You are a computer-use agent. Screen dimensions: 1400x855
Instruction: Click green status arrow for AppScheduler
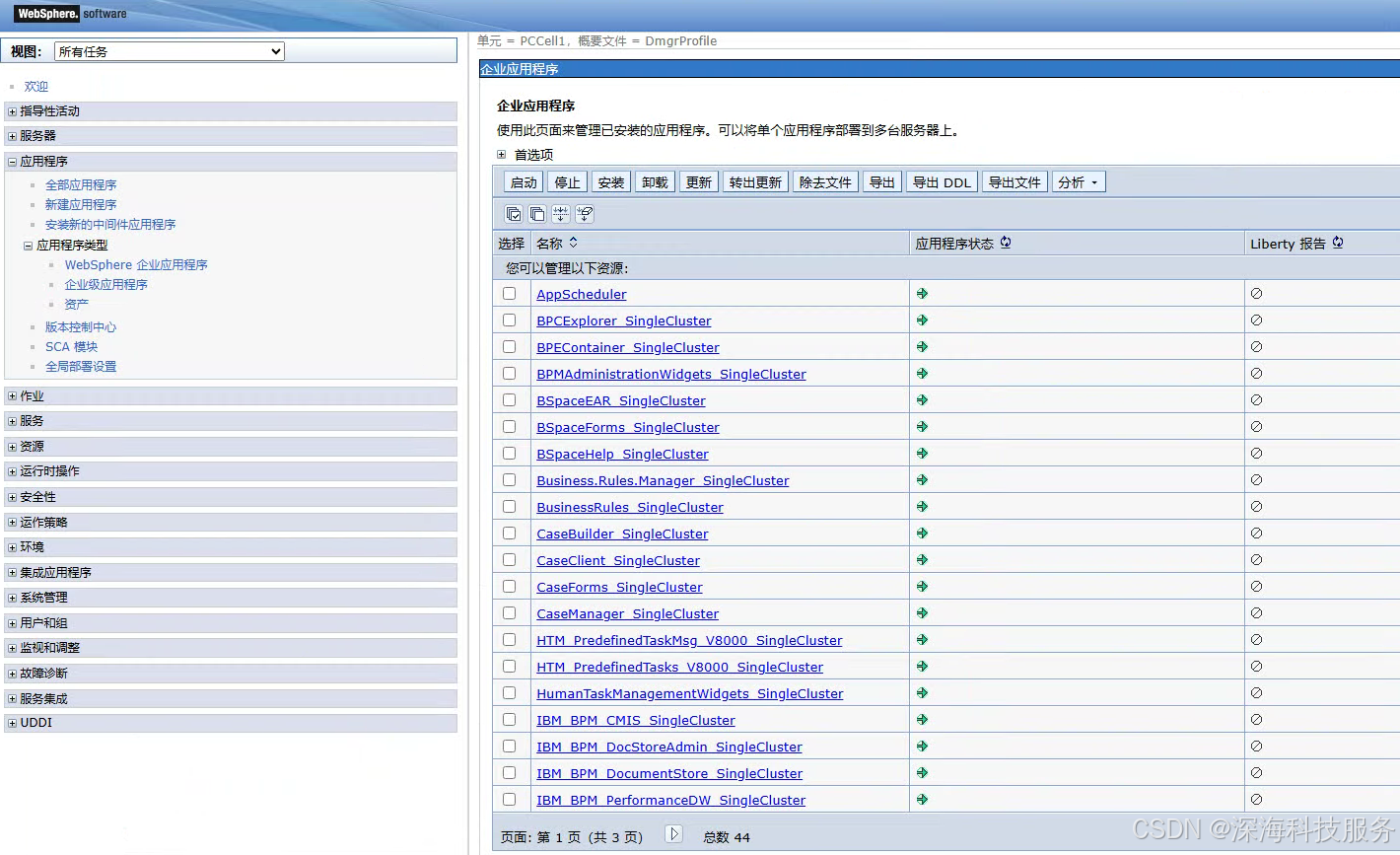922,294
